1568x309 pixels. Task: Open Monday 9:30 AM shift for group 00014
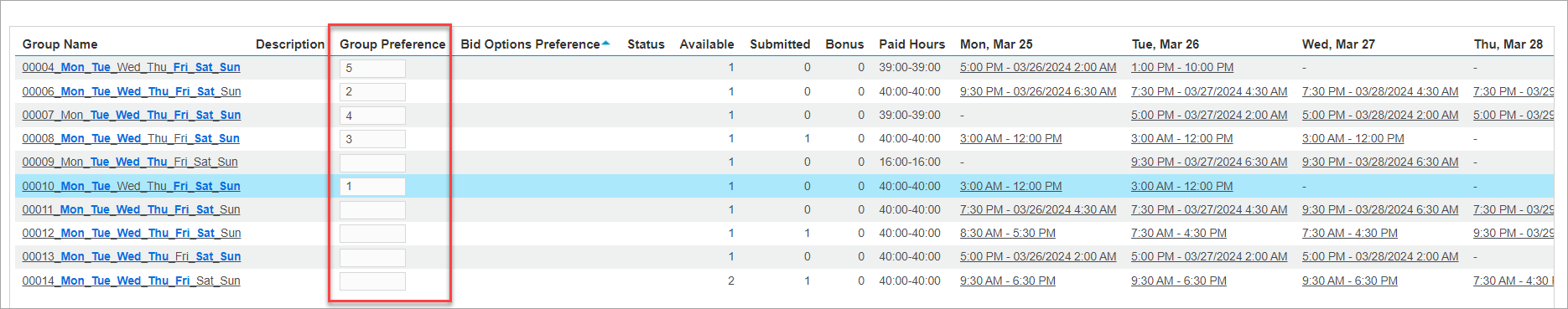tap(1008, 281)
